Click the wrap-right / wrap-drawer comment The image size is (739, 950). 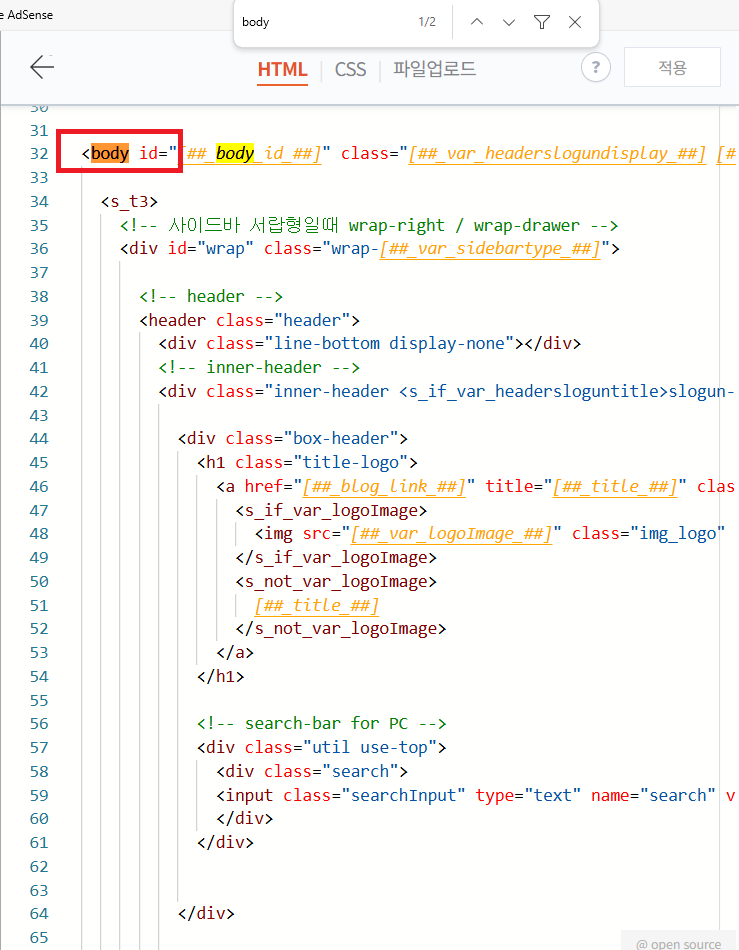[369, 225]
